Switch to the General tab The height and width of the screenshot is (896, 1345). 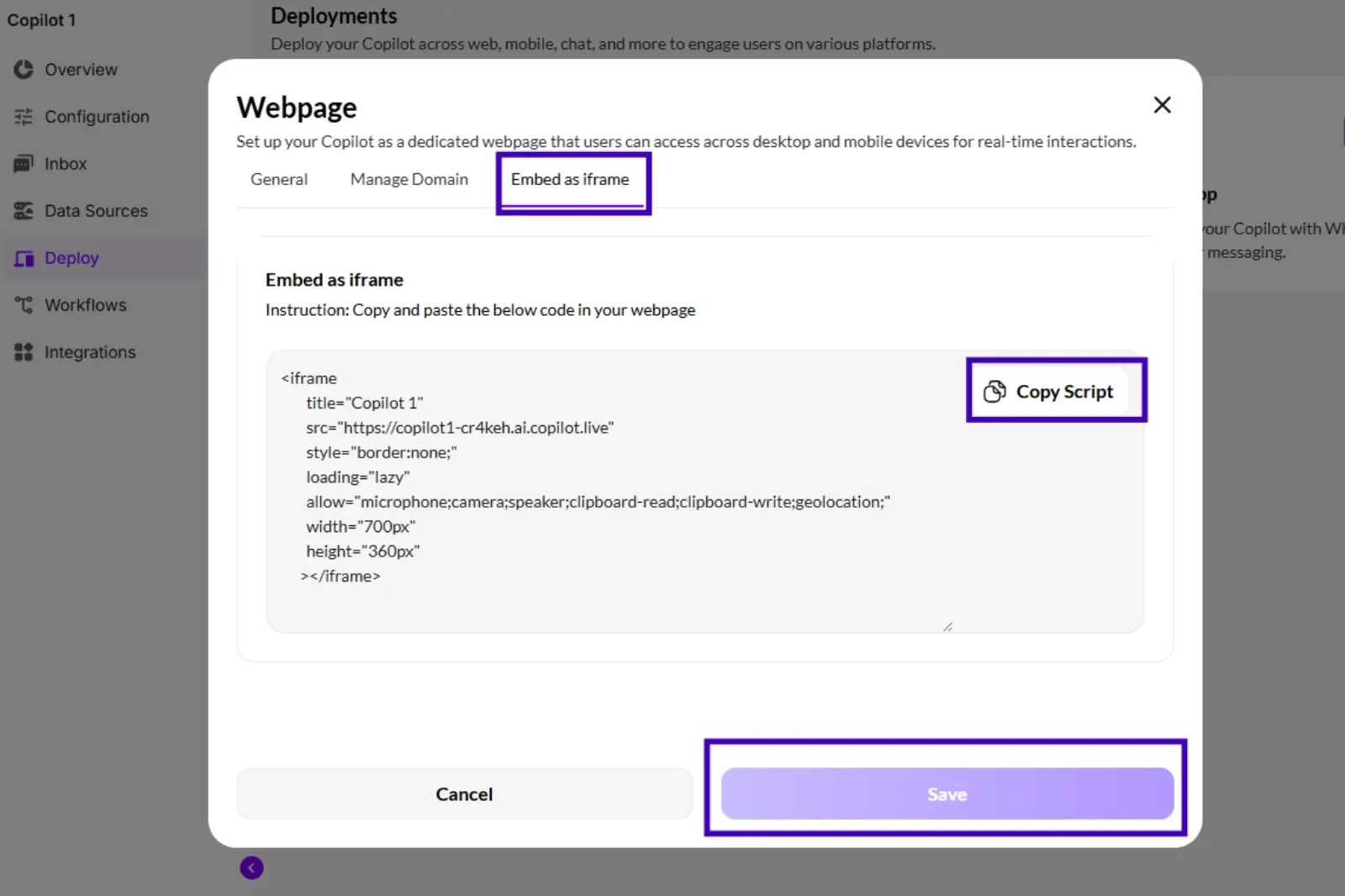point(278,179)
